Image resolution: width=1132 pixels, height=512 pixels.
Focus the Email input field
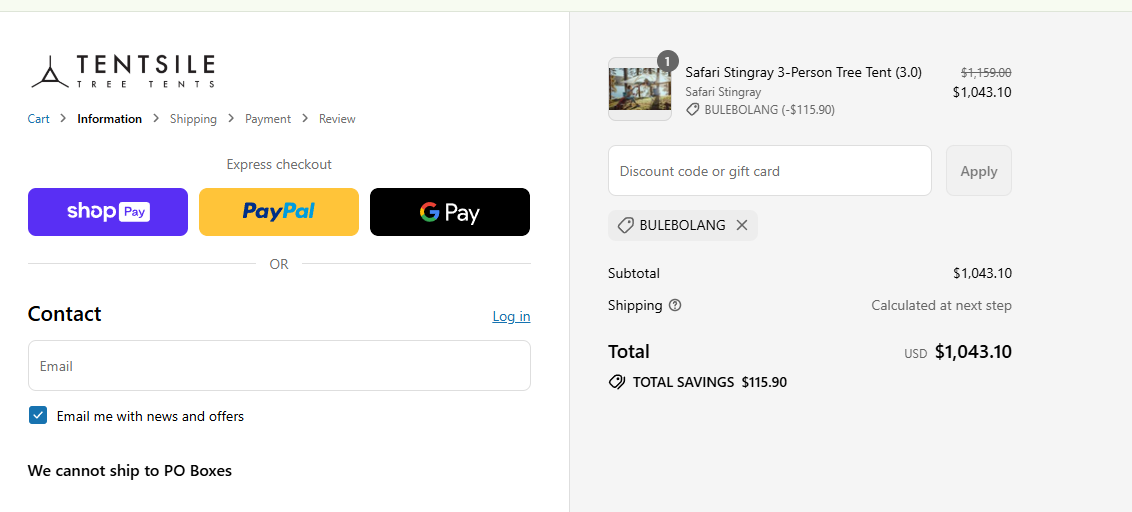279,365
